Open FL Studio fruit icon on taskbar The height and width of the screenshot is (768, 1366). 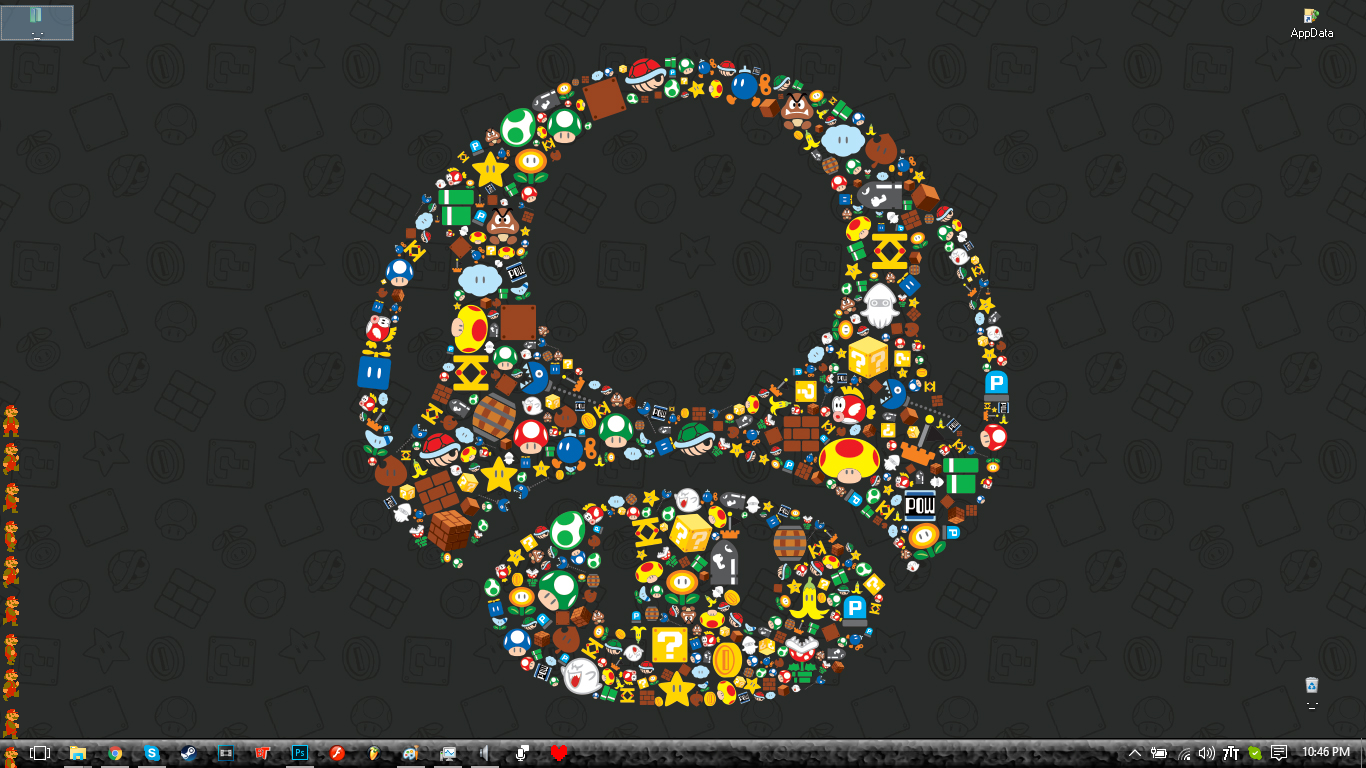tap(373, 753)
